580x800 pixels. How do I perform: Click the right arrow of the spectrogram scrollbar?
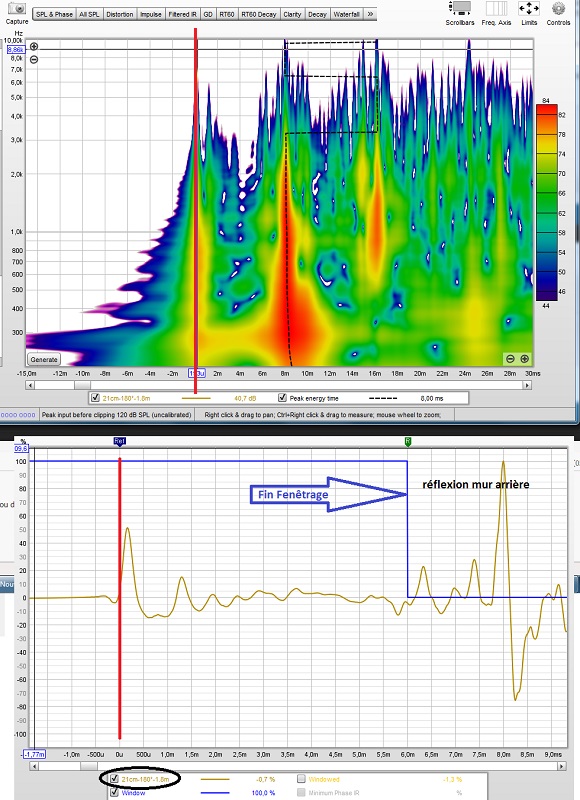click(x=527, y=386)
